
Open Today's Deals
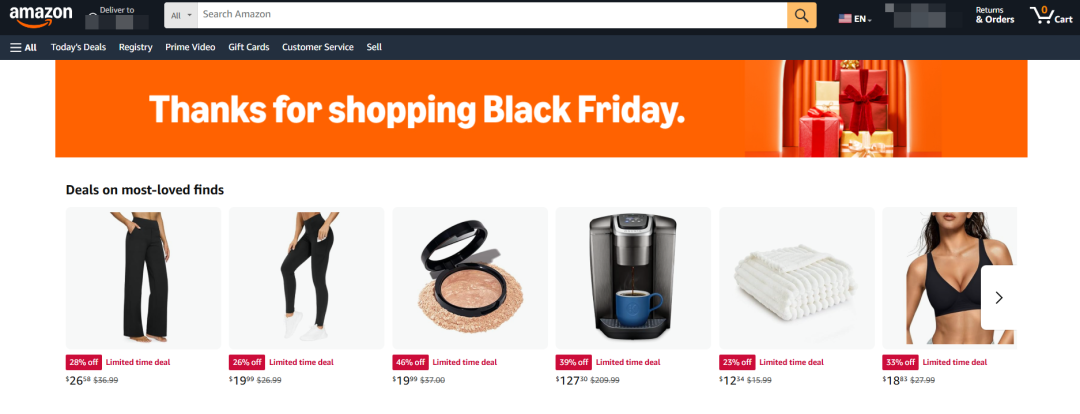pos(79,48)
